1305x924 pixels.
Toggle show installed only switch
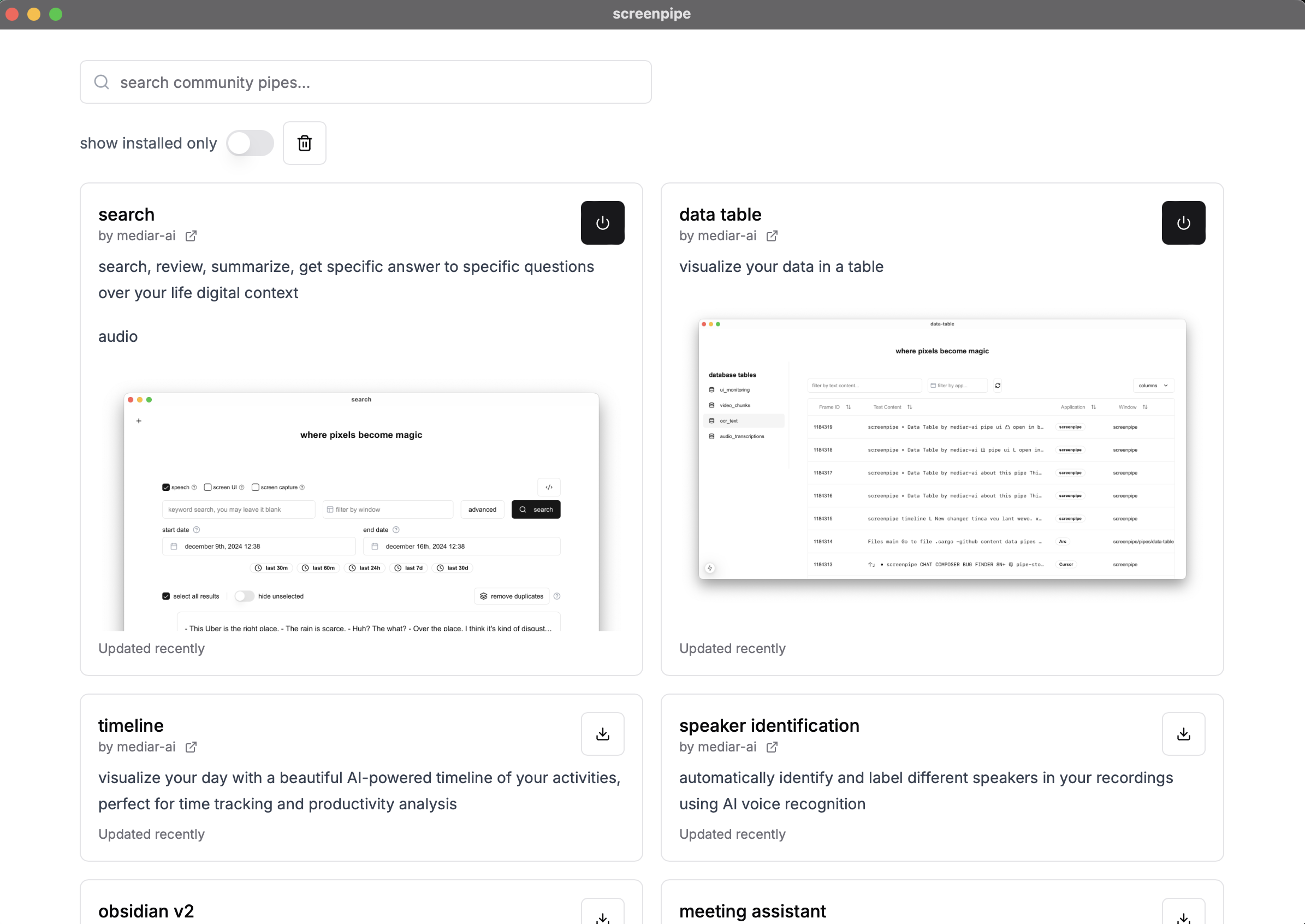pos(250,144)
